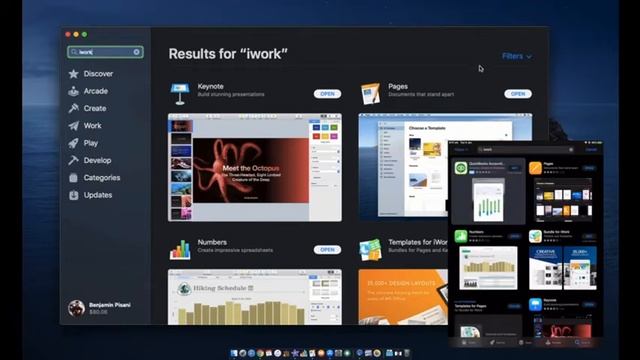640x360 pixels.
Task: Open Keynote octopus screenshot preview
Action: coord(255,168)
